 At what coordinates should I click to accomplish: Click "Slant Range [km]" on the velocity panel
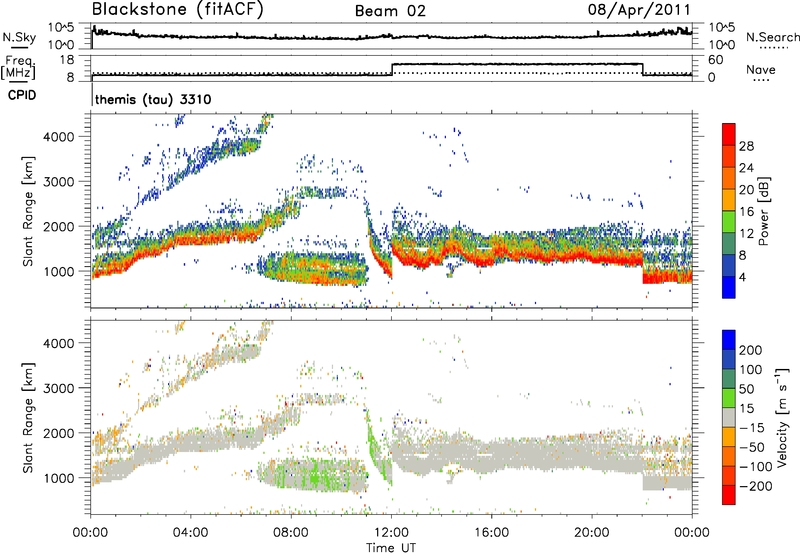coord(28,418)
